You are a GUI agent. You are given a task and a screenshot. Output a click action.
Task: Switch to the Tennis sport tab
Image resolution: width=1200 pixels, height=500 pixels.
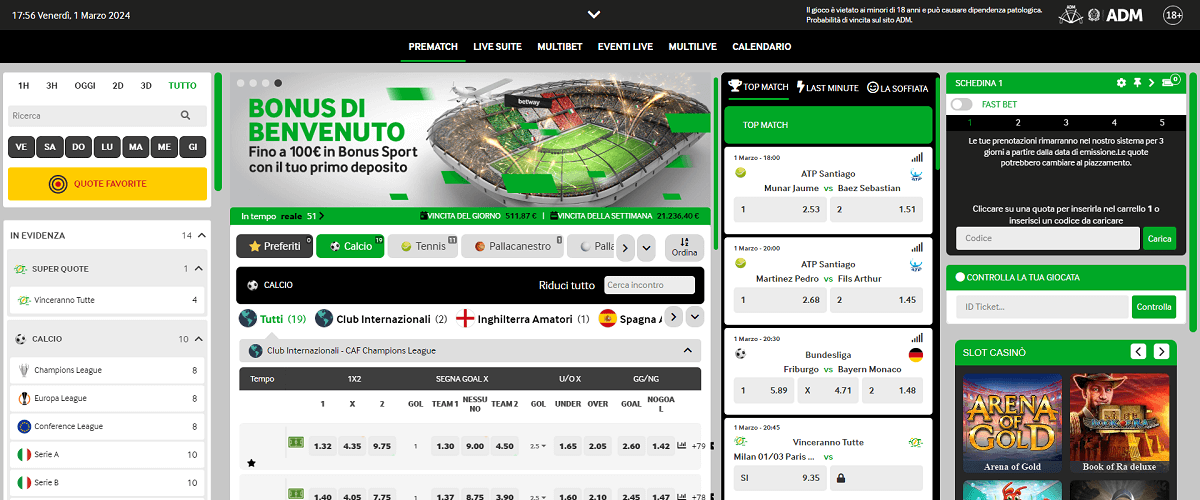[422, 246]
